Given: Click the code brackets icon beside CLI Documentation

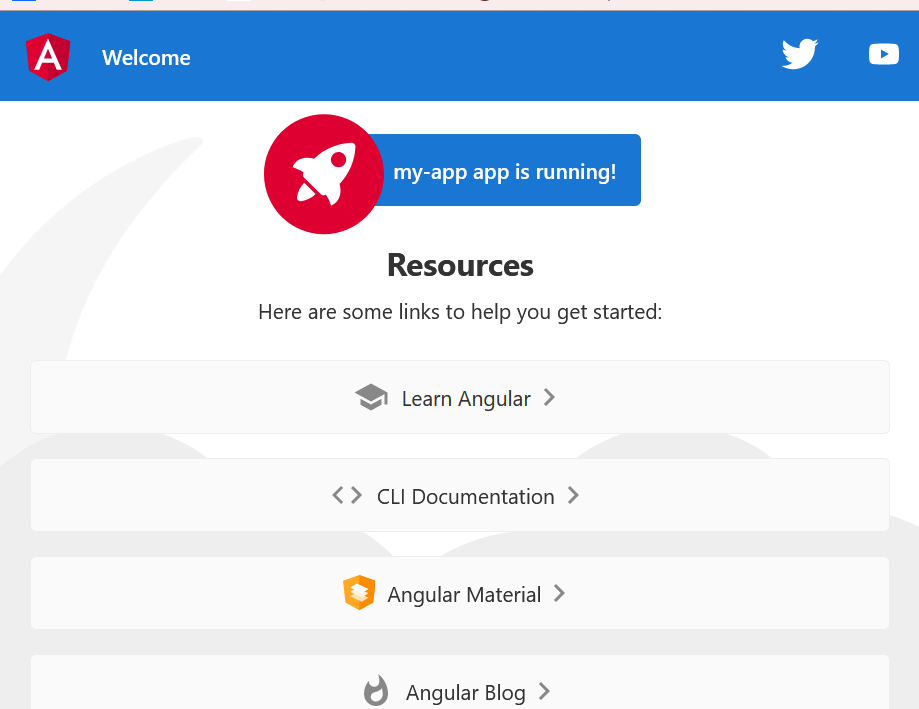Looking at the screenshot, I should pyautogui.click(x=347, y=495).
